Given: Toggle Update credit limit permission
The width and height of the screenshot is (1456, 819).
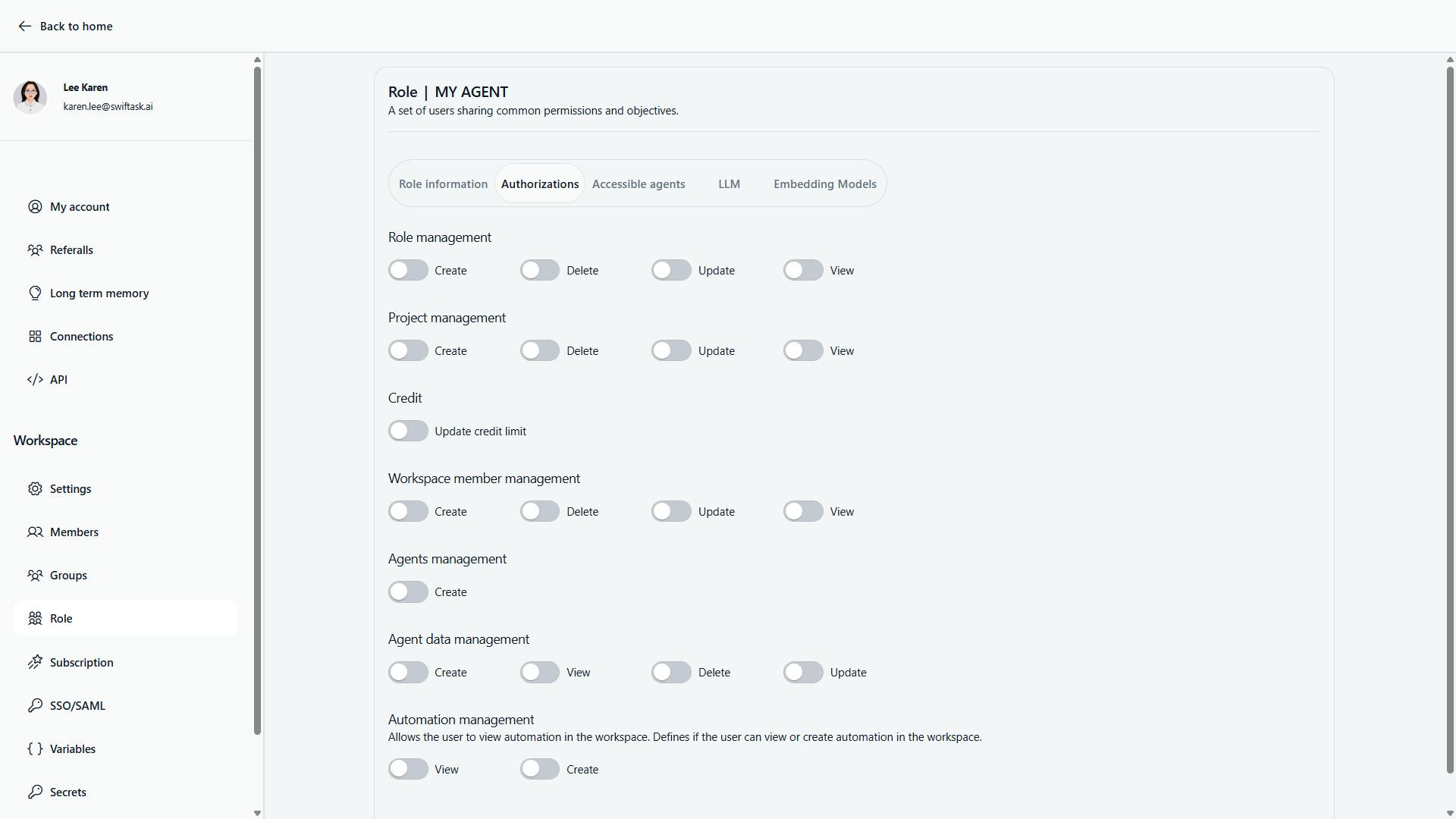Looking at the screenshot, I should coord(408,431).
